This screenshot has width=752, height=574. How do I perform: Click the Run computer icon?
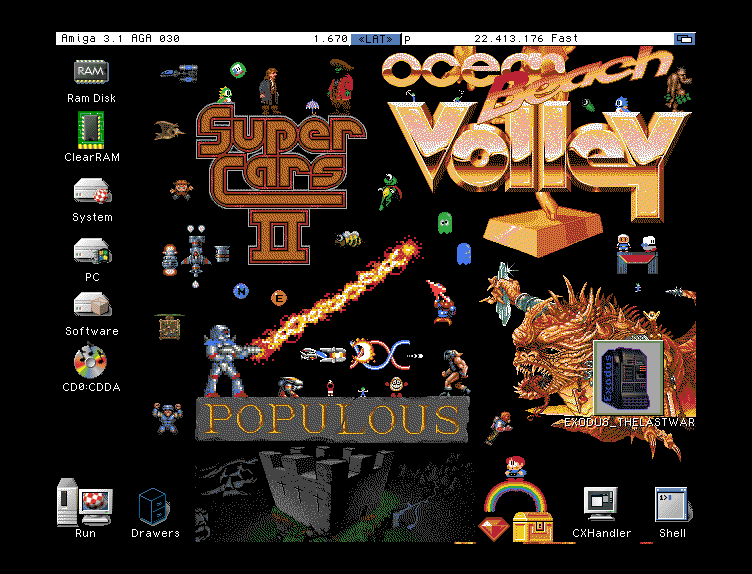[x=85, y=502]
